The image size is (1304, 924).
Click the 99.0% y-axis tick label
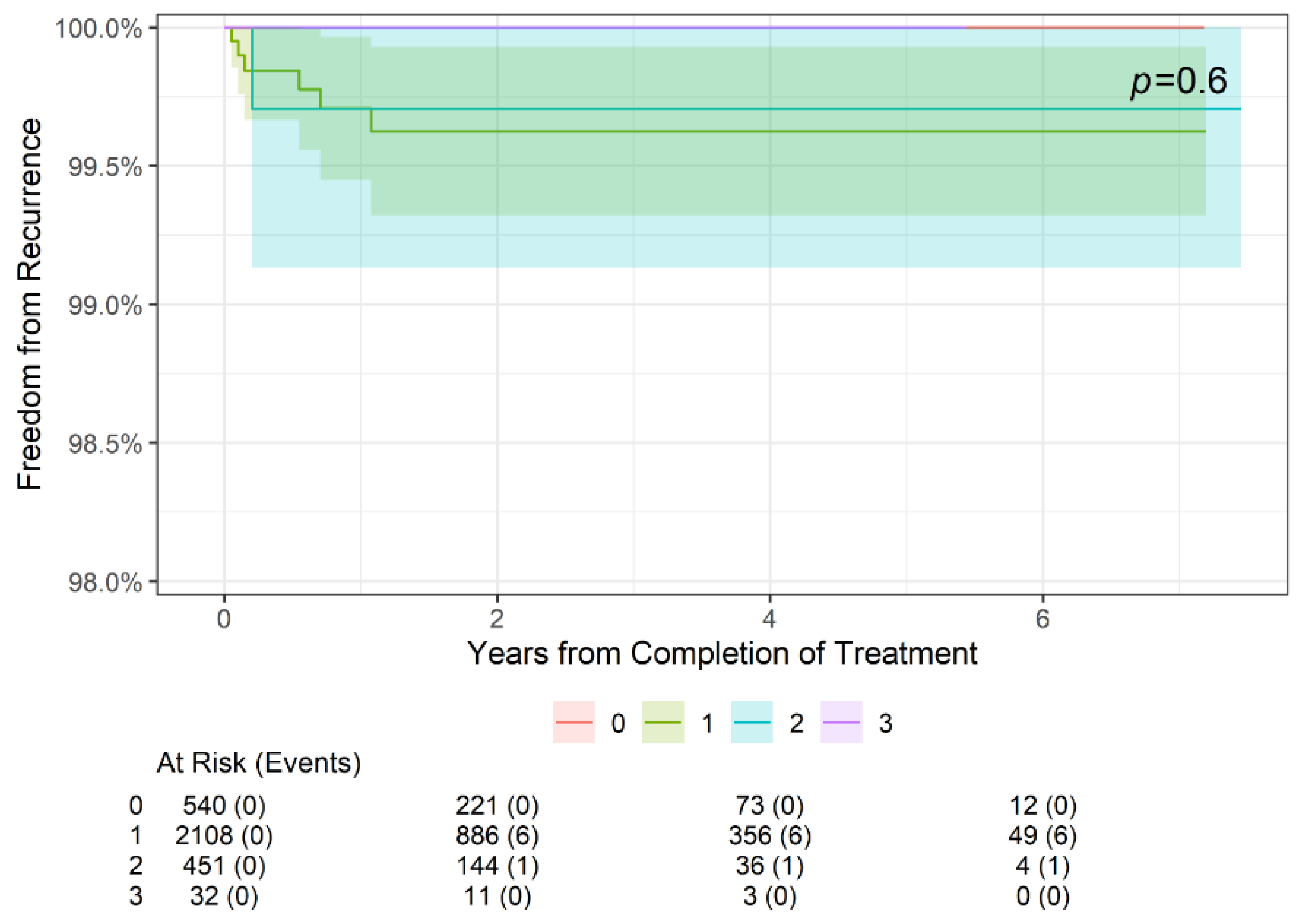click(105, 305)
